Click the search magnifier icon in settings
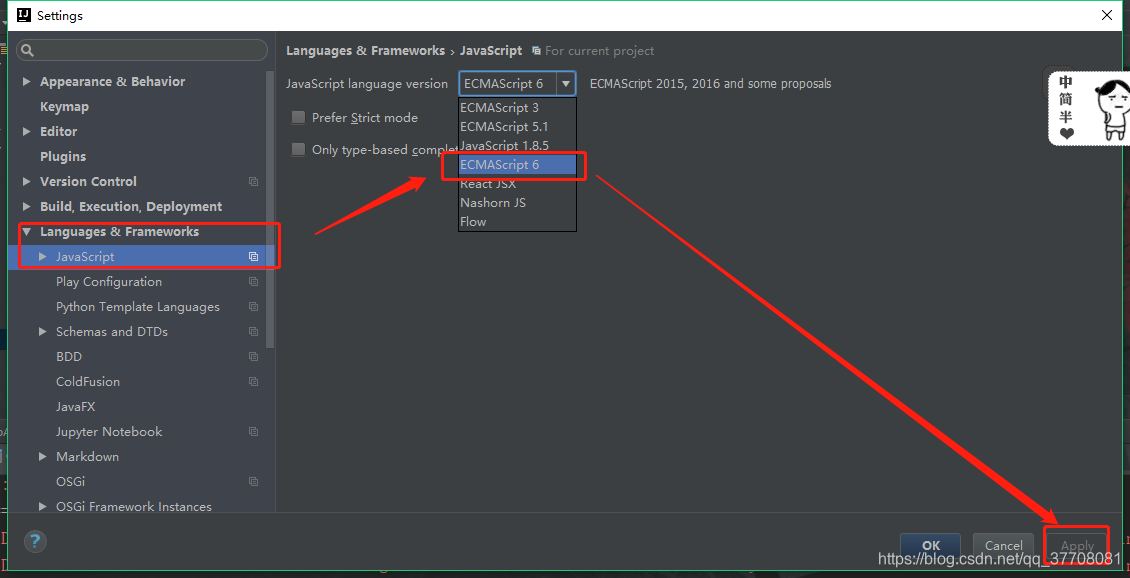 pos(27,50)
